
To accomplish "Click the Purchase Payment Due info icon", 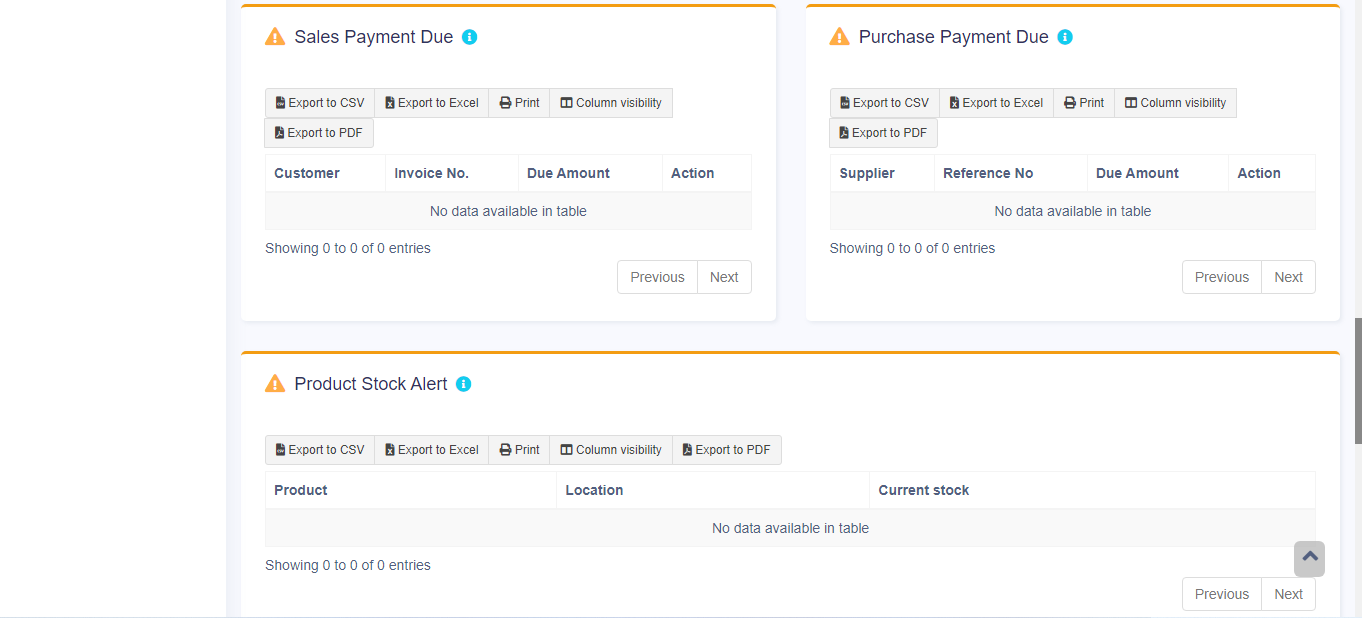I will click(1065, 37).
